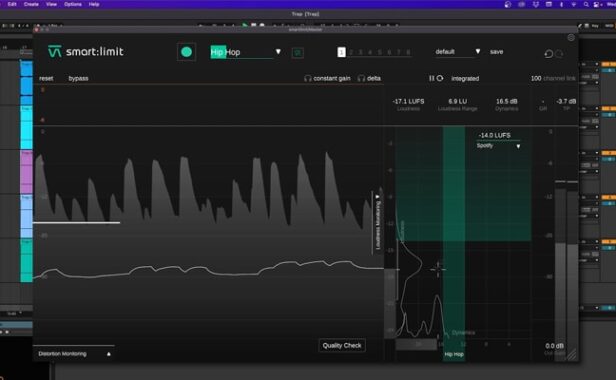The height and width of the screenshot is (380, 616).
Task: Click the 100 channel link value
Action: pos(536,78)
